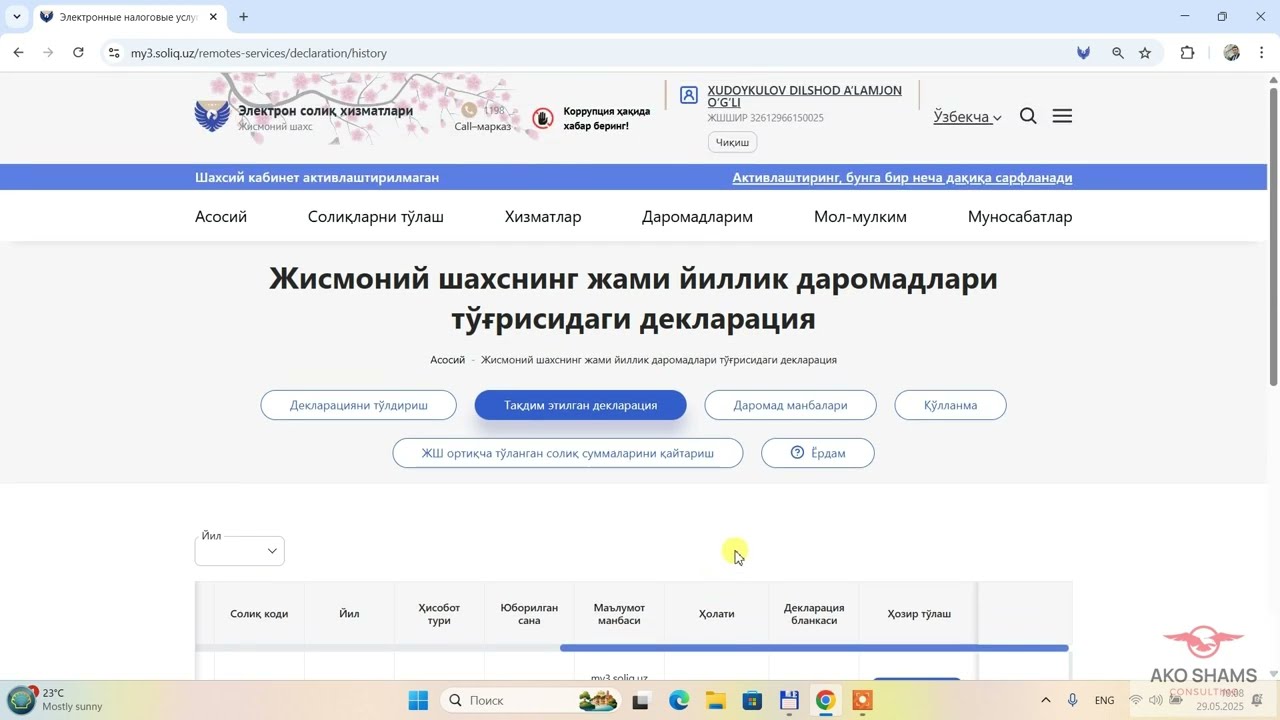Viewport: 1280px width, 720px height.
Task: Open site search magnifier
Action: [1028, 116]
